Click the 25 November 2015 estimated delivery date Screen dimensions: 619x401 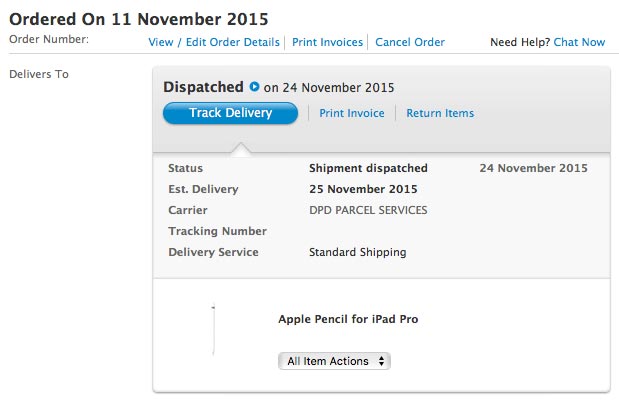click(363, 189)
